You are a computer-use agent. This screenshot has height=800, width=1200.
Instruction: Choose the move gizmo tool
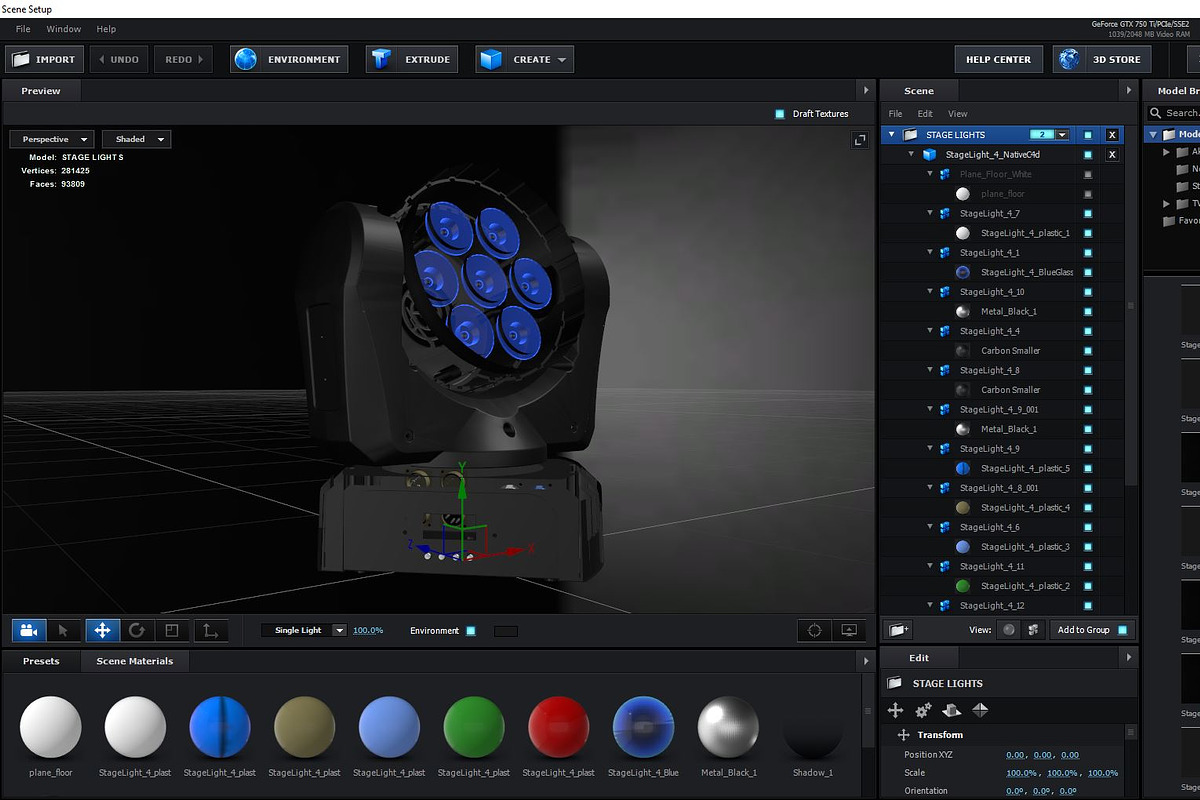pos(103,630)
